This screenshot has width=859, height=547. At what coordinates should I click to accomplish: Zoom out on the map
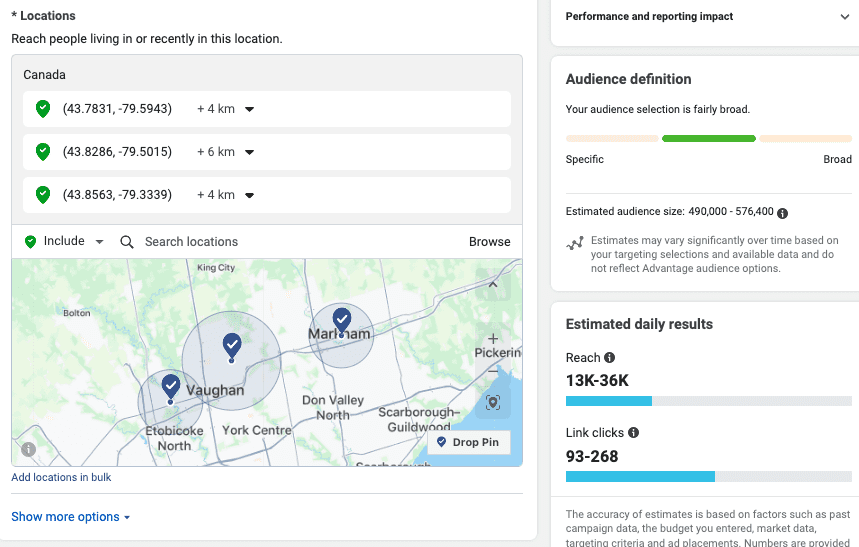(493, 372)
